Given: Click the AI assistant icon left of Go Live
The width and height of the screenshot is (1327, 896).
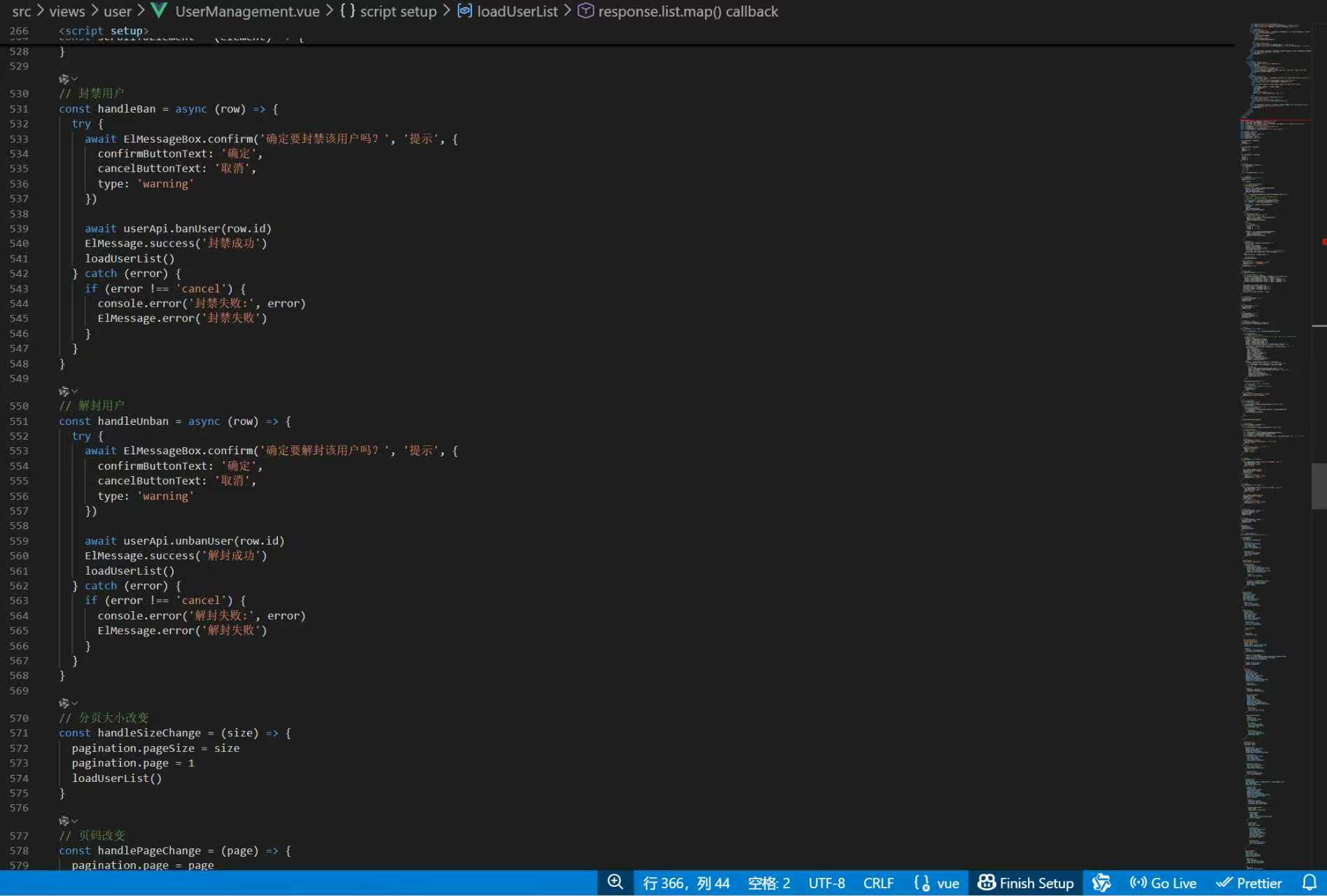Looking at the screenshot, I should pyautogui.click(x=1102, y=883).
